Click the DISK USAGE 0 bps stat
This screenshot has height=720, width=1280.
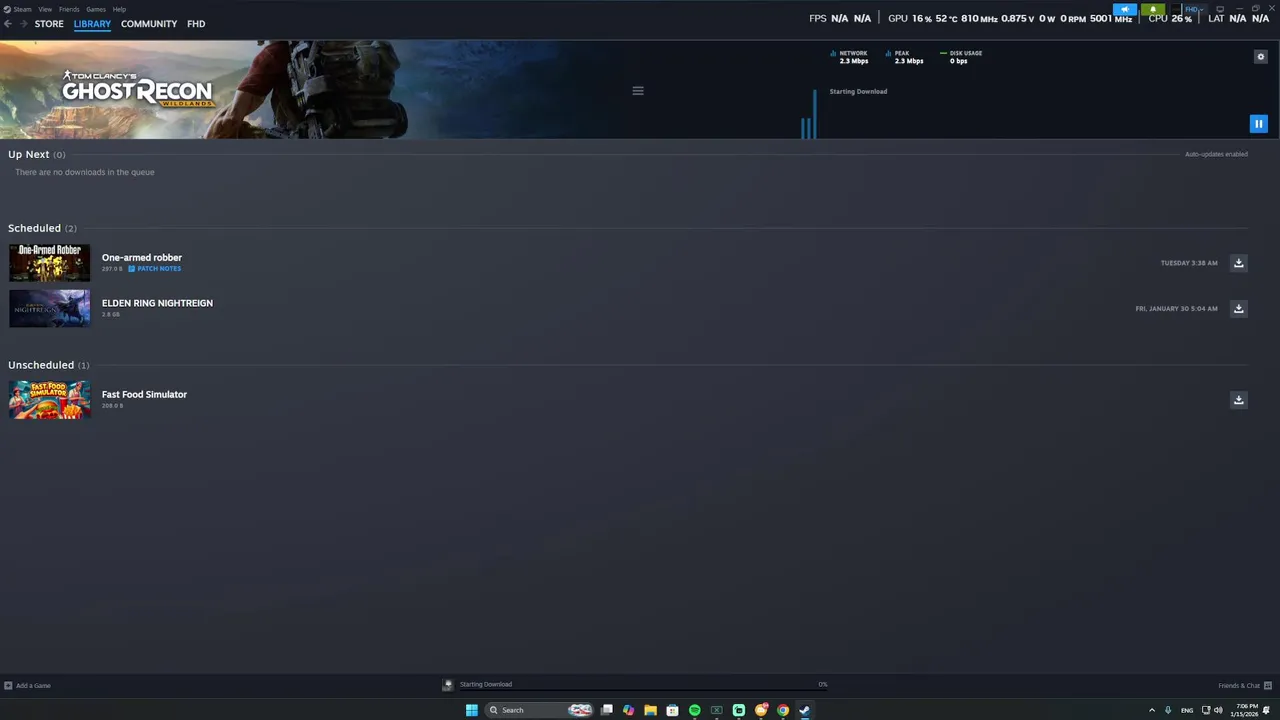pos(961,57)
